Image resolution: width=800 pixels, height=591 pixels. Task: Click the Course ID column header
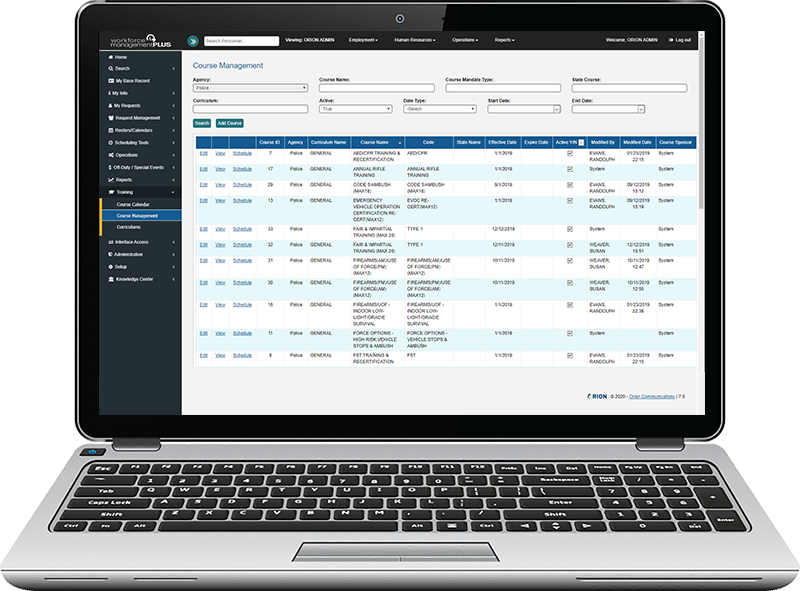pyautogui.click(x=269, y=143)
